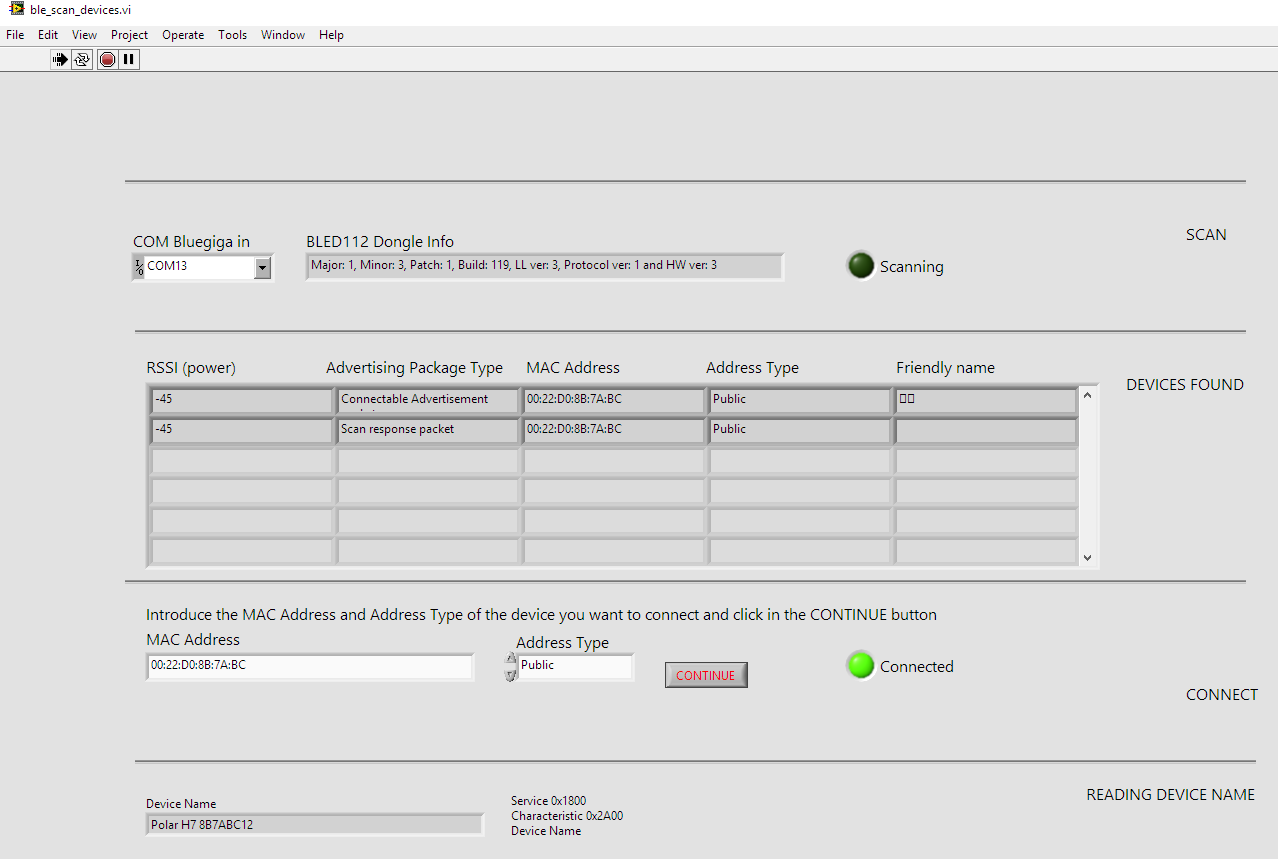The image size is (1278, 859).
Task: Click the LabVIEW VI icon in title bar
Action: pyautogui.click(x=16, y=8)
